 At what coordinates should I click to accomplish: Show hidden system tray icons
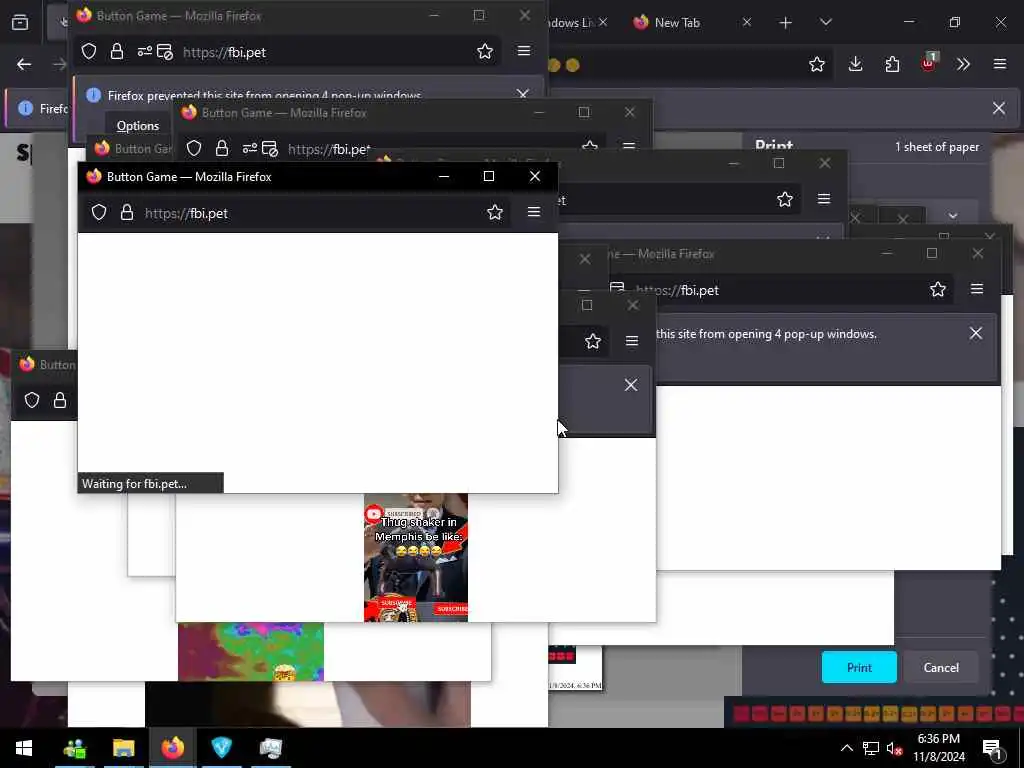click(846, 748)
